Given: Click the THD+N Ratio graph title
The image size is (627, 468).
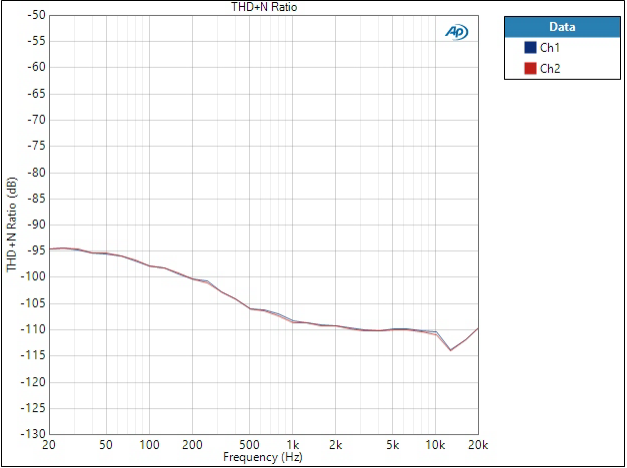Looking at the screenshot, I should point(264,7).
